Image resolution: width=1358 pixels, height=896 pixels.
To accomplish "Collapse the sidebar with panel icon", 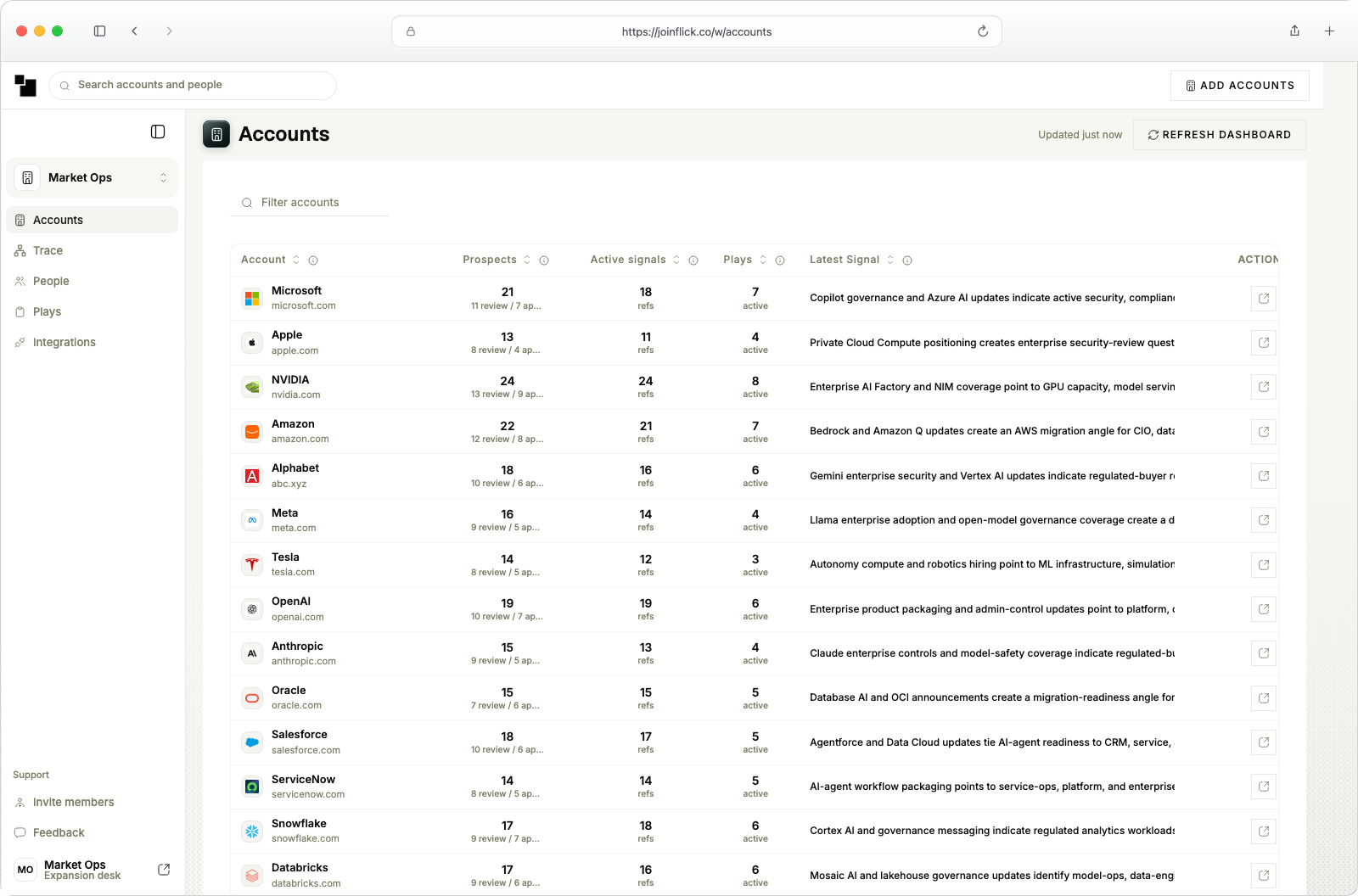I will 158,132.
